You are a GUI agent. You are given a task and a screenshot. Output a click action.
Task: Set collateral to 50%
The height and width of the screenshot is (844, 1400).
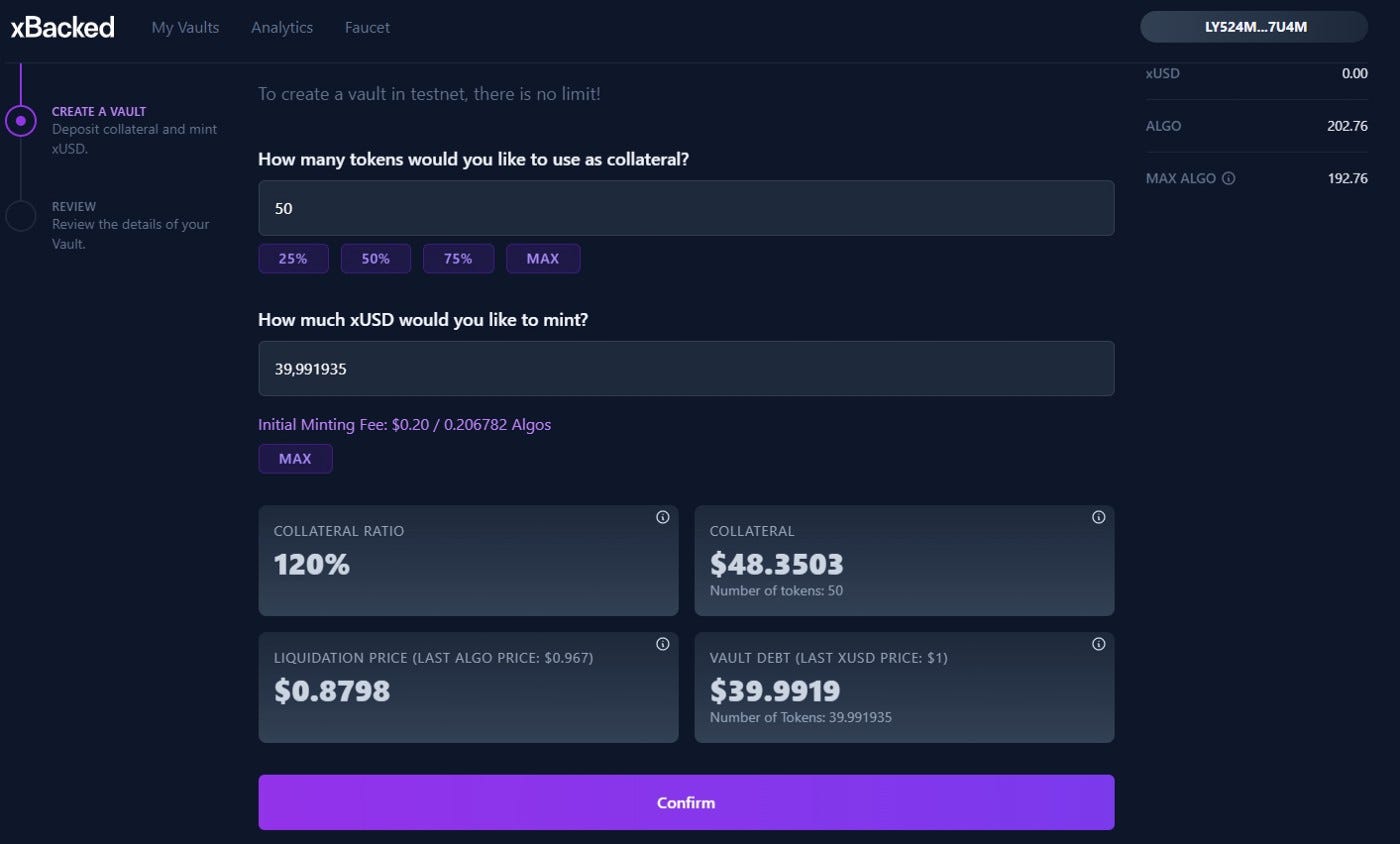376,258
